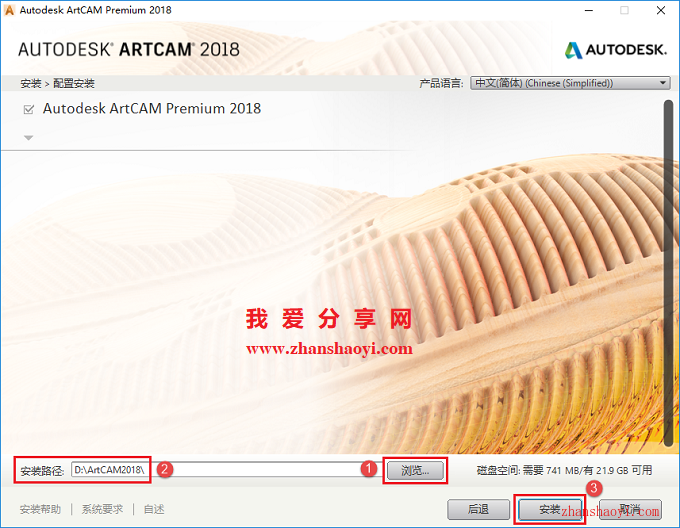Image resolution: width=680 pixels, height=528 pixels.
Task: Close the installer window
Action: tap(661, 10)
